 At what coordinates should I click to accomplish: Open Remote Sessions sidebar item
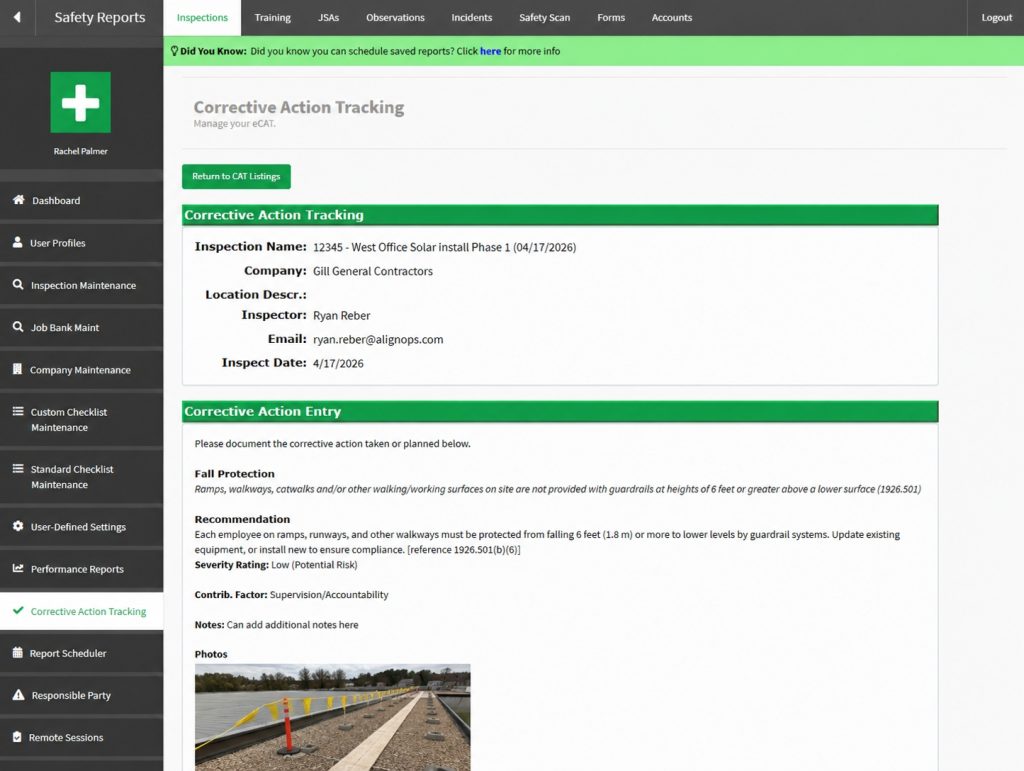pyautogui.click(x=82, y=737)
